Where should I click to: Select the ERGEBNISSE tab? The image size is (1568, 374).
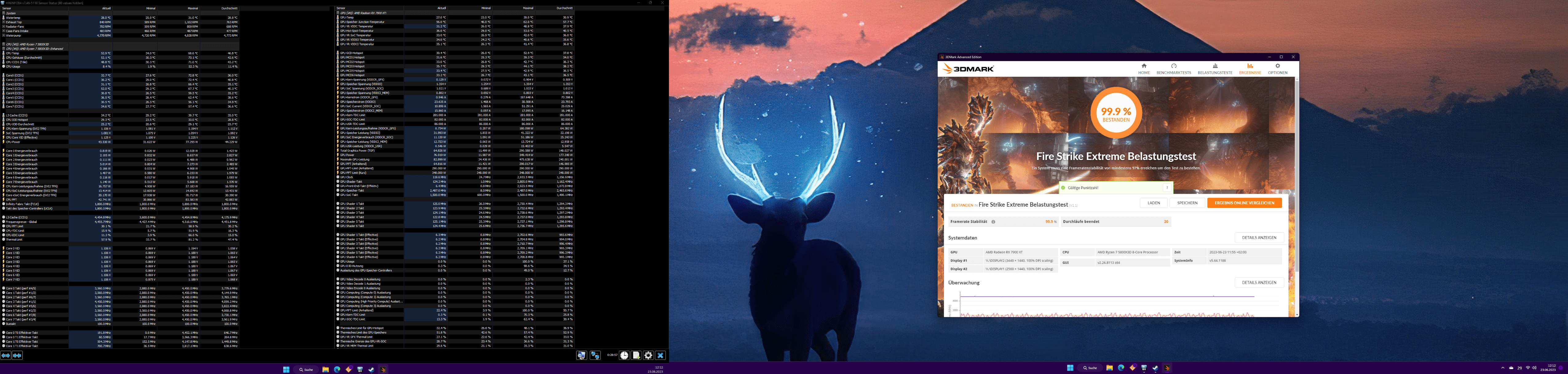tap(1250, 69)
